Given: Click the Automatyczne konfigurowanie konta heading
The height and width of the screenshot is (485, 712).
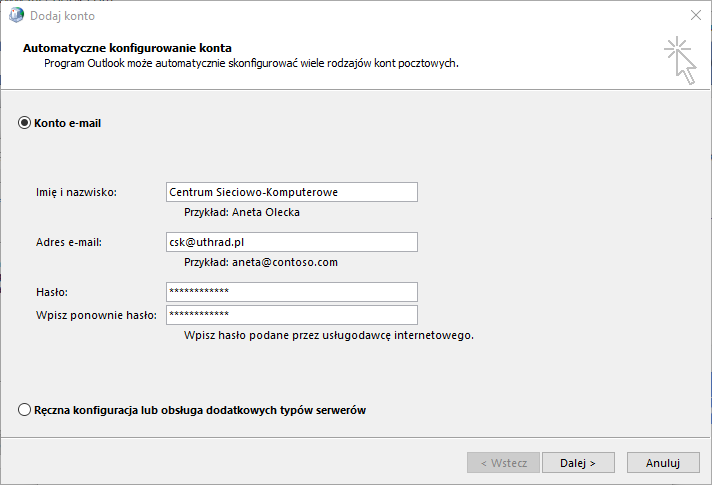Looking at the screenshot, I should [x=127, y=48].
